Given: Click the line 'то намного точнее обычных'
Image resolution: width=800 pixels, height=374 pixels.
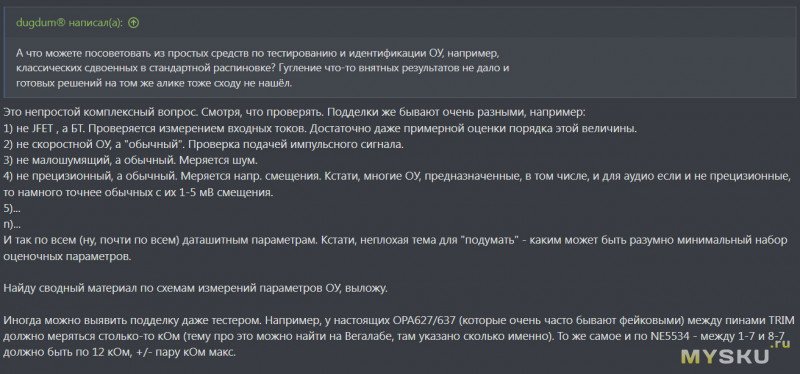Looking at the screenshot, I should tap(139, 193).
